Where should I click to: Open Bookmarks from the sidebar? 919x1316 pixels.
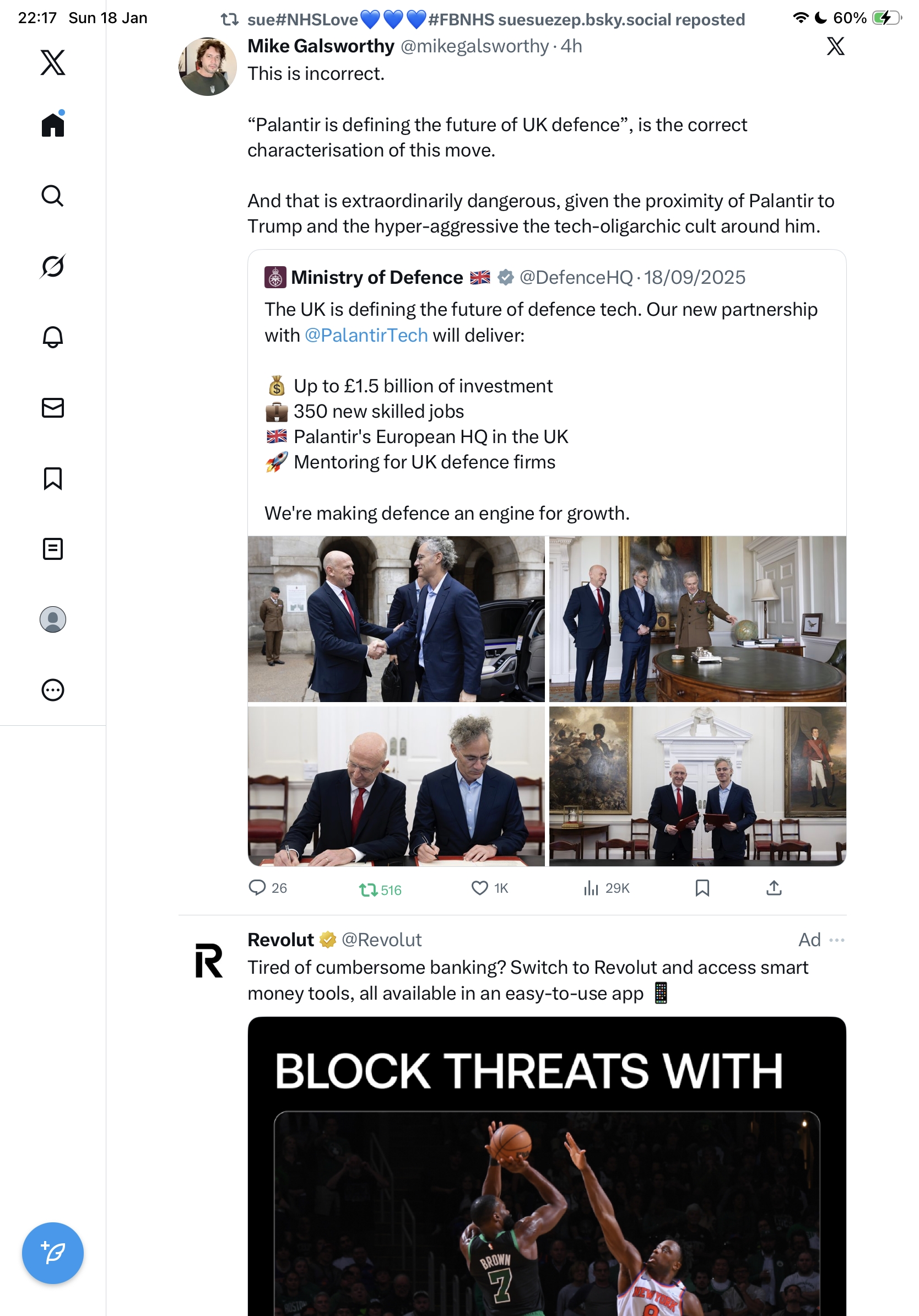[x=53, y=478]
